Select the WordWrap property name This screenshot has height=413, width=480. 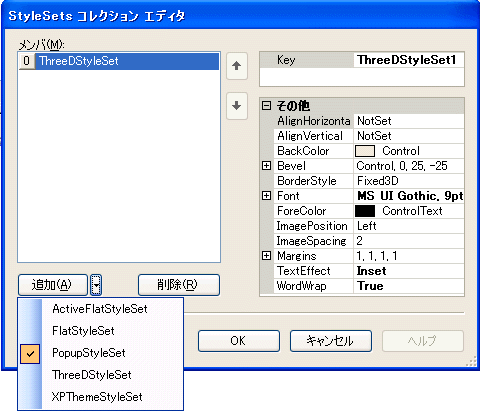tap(313, 286)
